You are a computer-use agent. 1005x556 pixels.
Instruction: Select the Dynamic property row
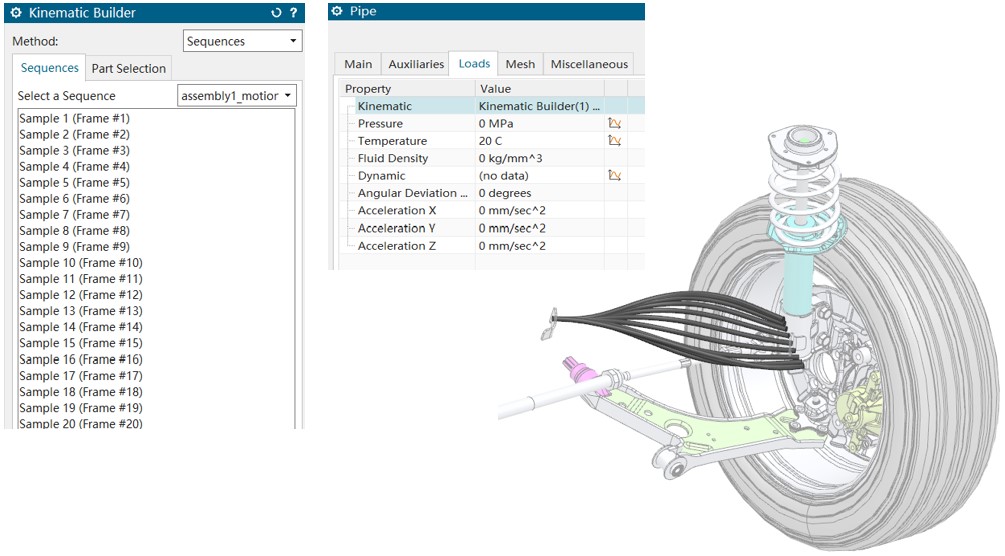(492, 175)
